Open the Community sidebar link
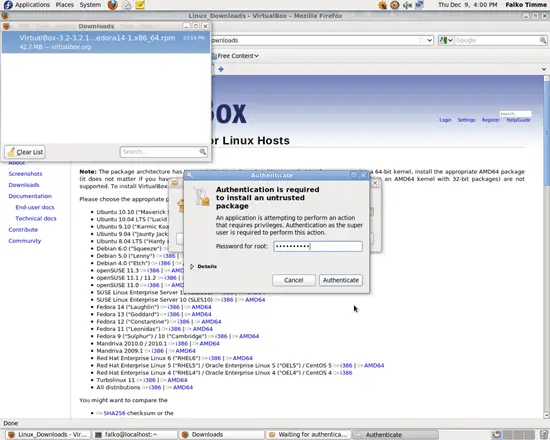The height and width of the screenshot is (440, 550). click(x=25, y=241)
